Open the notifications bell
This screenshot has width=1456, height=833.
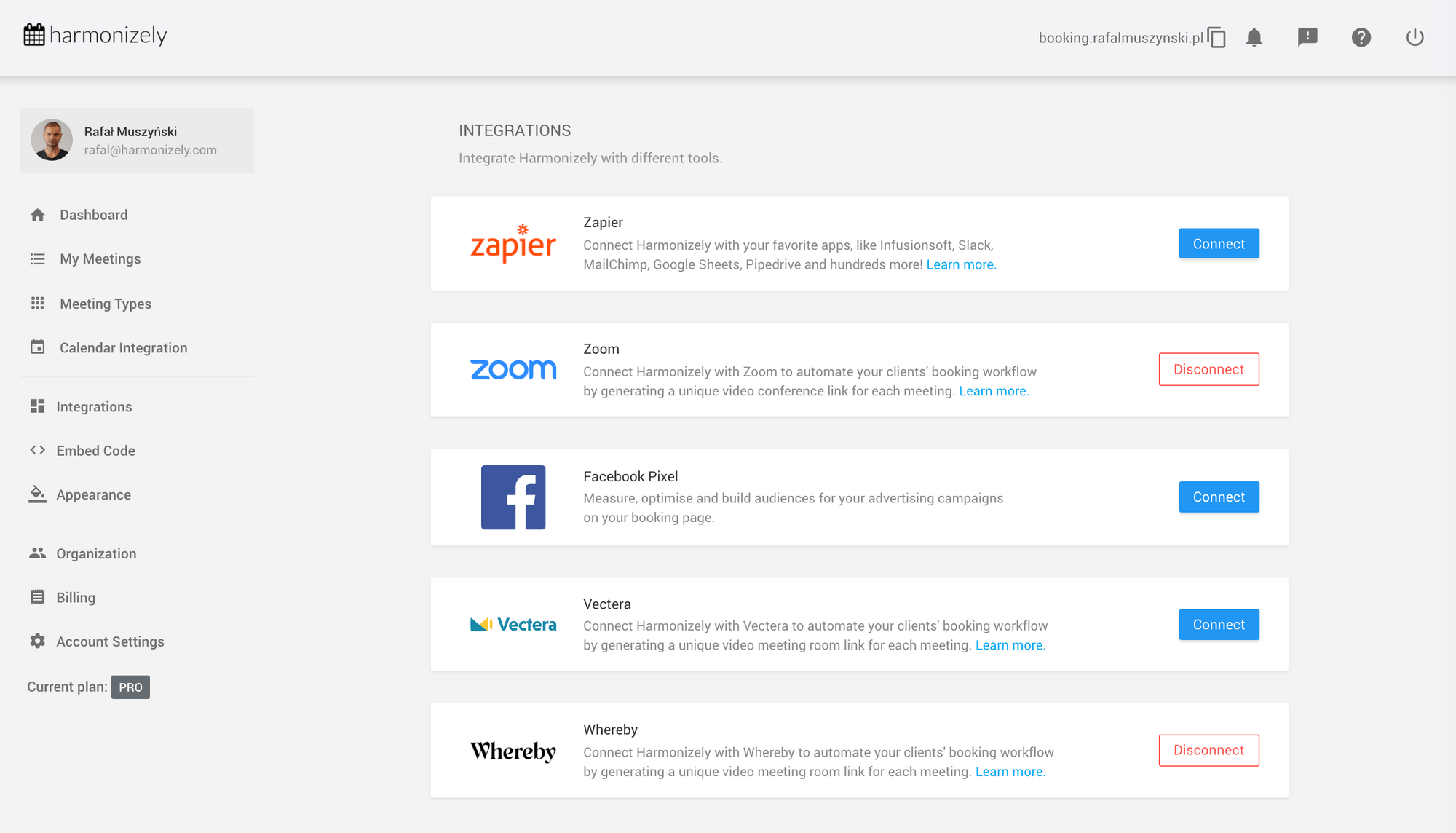point(1254,37)
